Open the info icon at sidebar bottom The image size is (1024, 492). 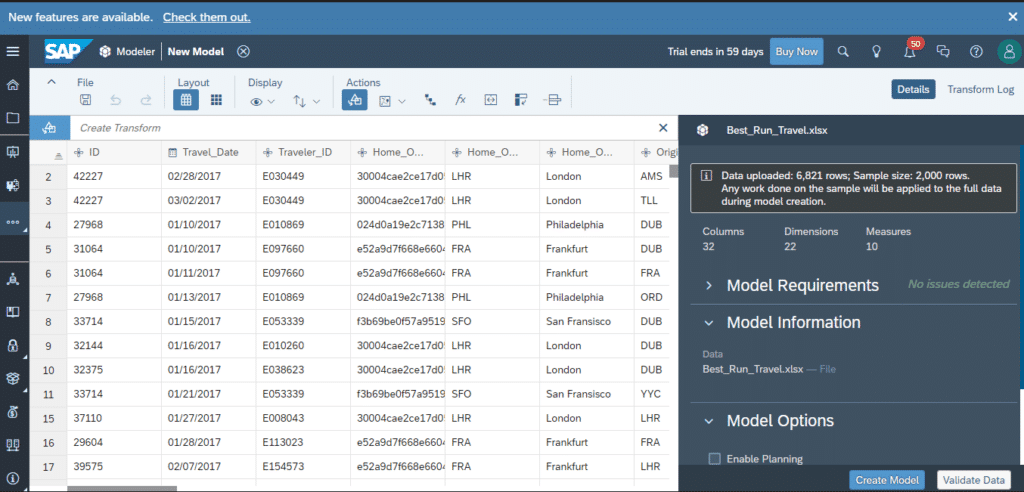tap(12, 478)
